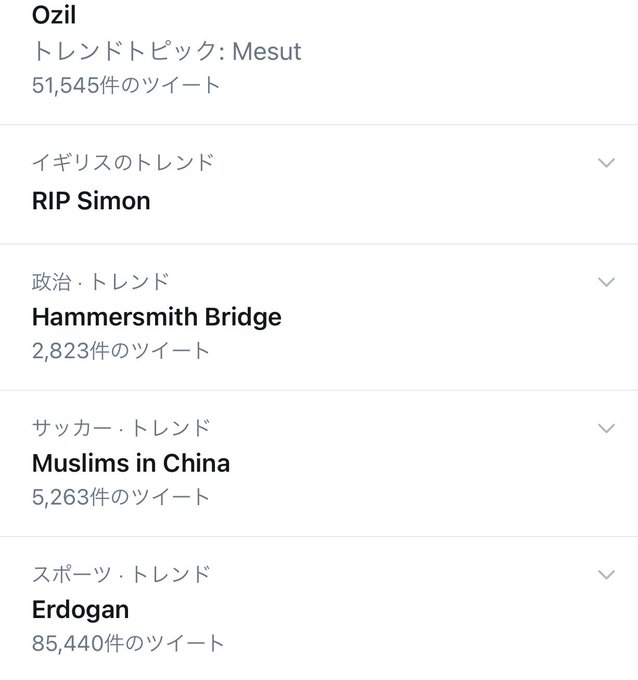View the 5,263件のツイート tweet count
Viewport: 638px width, 680px height.
[121, 497]
